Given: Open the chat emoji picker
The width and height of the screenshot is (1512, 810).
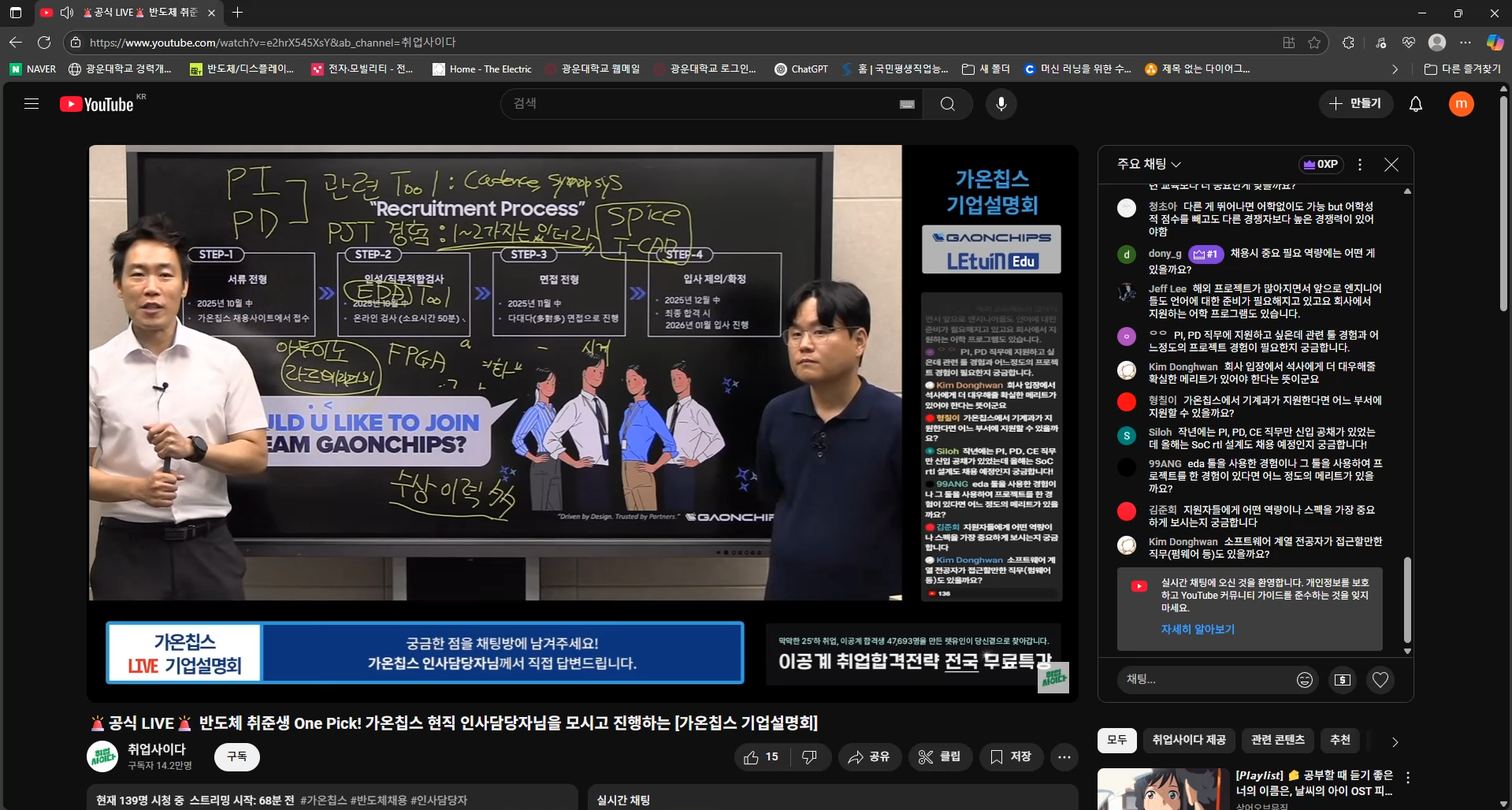Looking at the screenshot, I should pyautogui.click(x=1305, y=679).
